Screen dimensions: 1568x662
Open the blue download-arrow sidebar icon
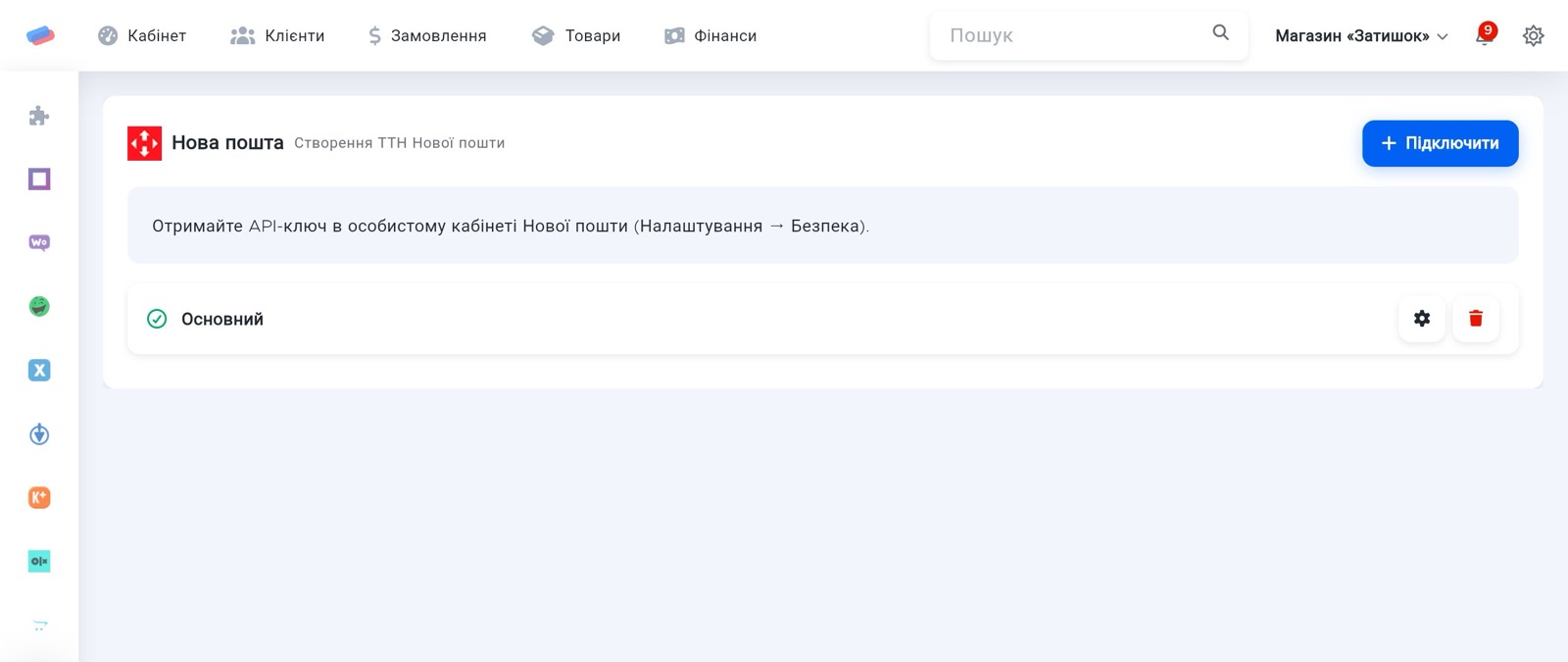click(x=39, y=433)
